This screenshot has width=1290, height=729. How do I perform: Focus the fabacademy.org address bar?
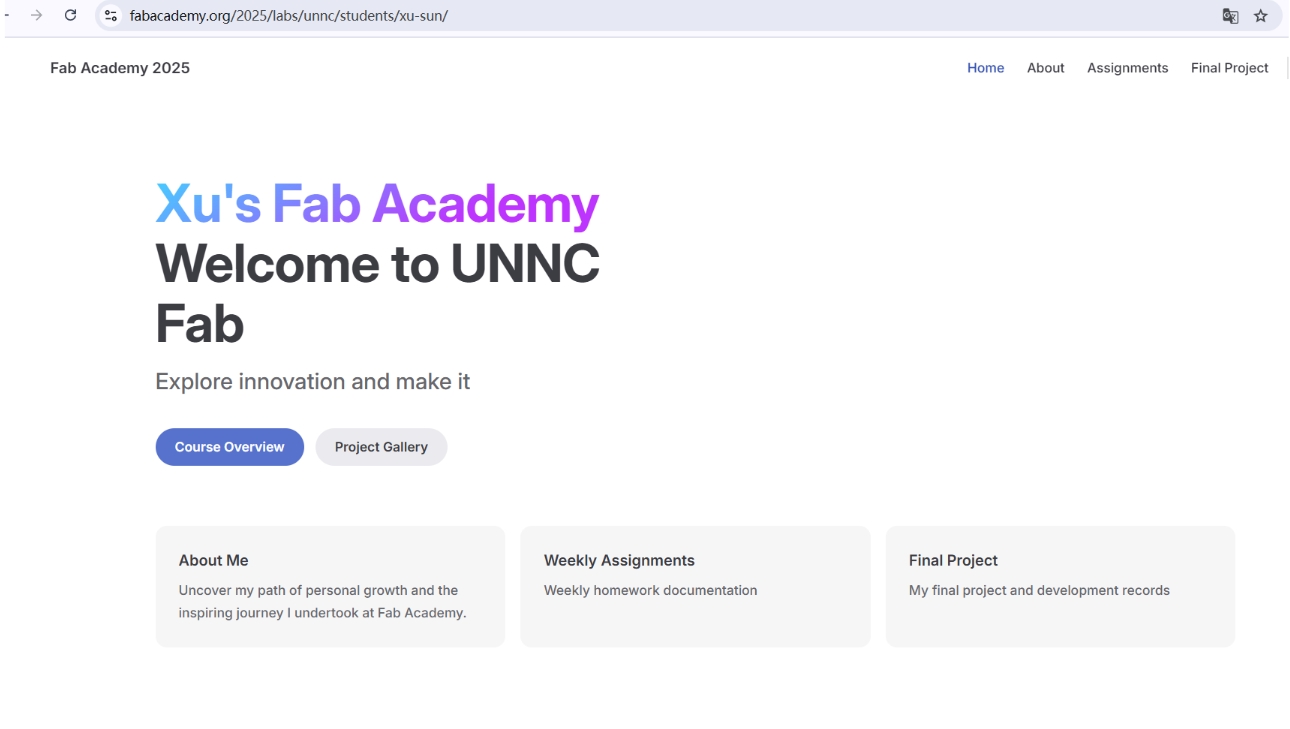tap(660, 15)
